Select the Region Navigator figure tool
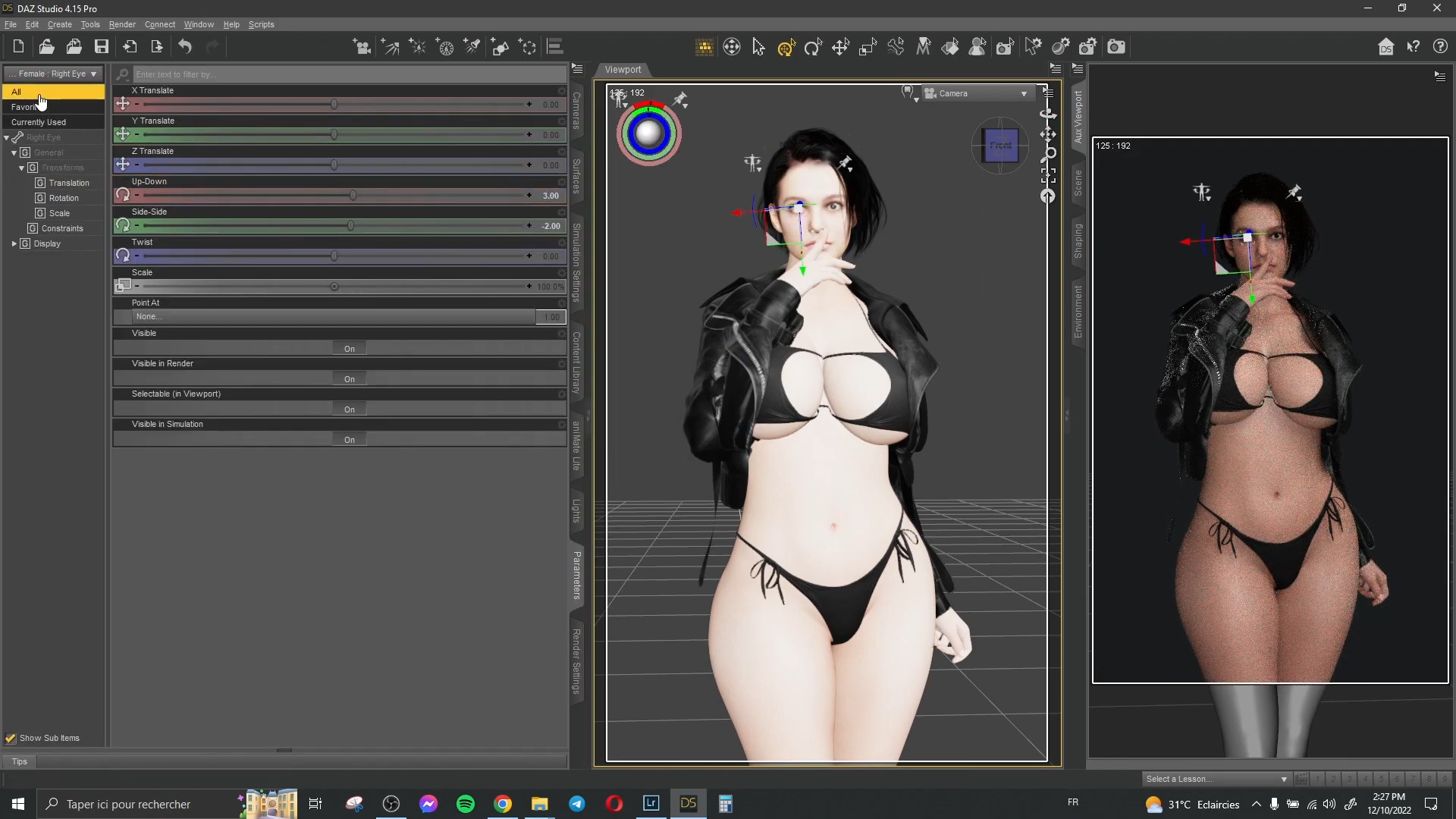Image resolution: width=1456 pixels, height=819 pixels. (x=978, y=47)
